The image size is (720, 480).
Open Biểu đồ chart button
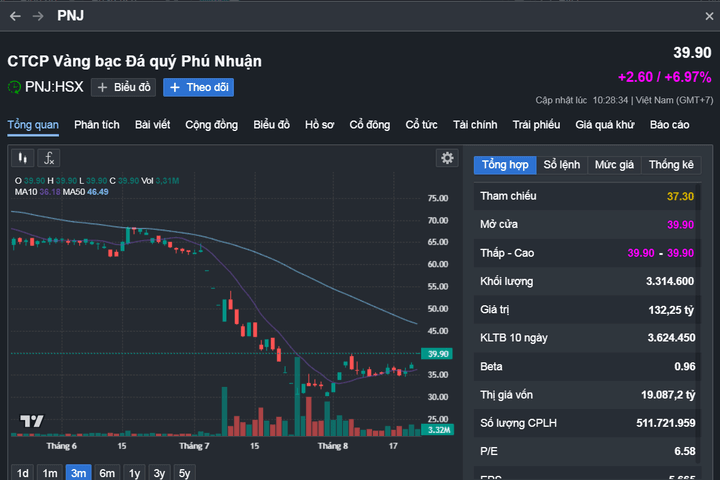[x=124, y=87]
